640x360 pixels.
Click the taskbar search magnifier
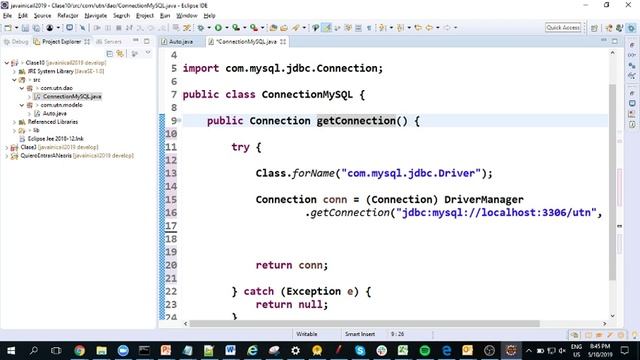[33, 350]
